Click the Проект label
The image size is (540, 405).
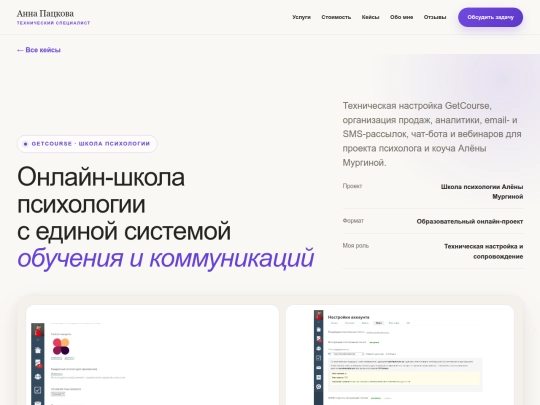(352, 186)
